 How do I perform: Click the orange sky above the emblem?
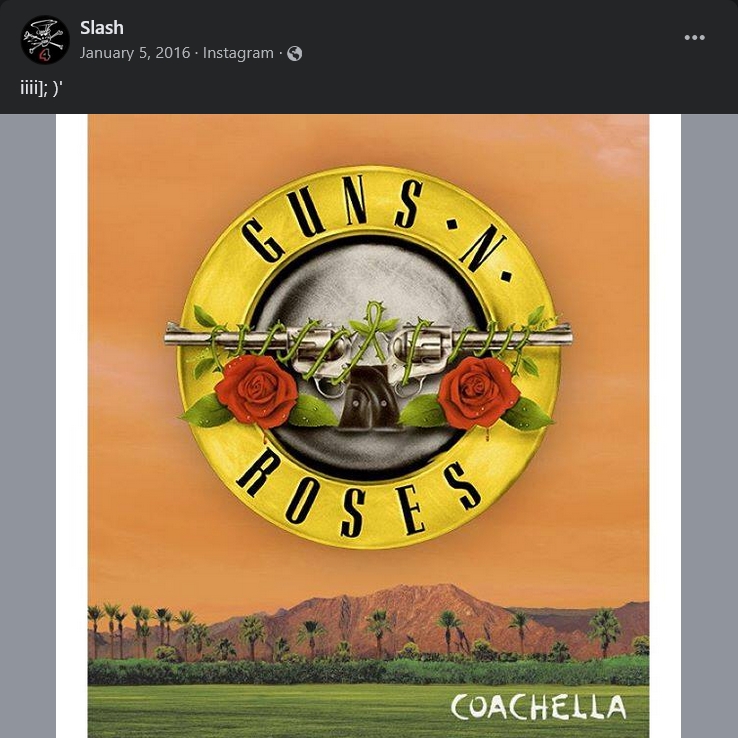(369, 140)
